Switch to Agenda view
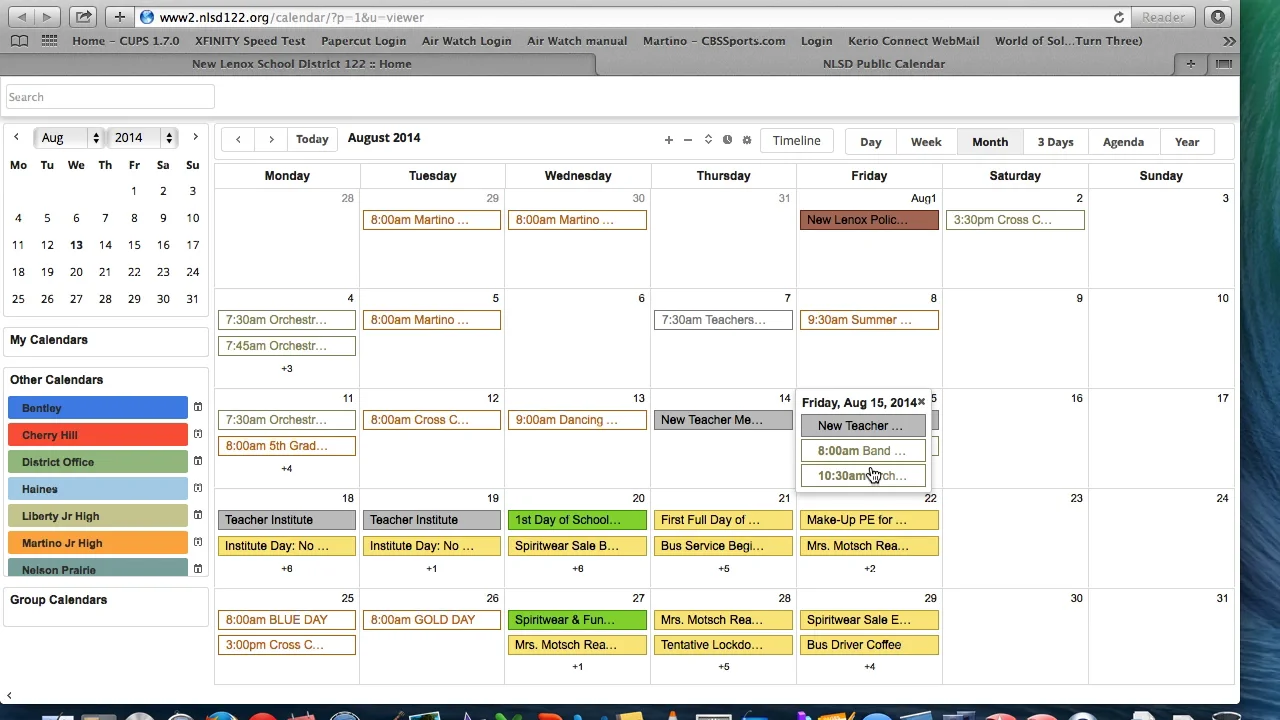Screen dimensions: 1280x720 [1123, 142]
